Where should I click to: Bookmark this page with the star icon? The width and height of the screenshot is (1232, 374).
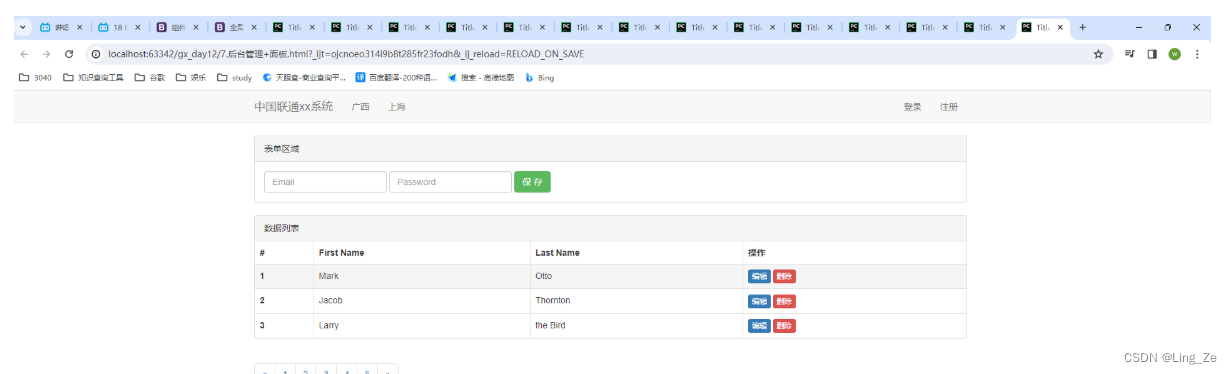point(1098,54)
